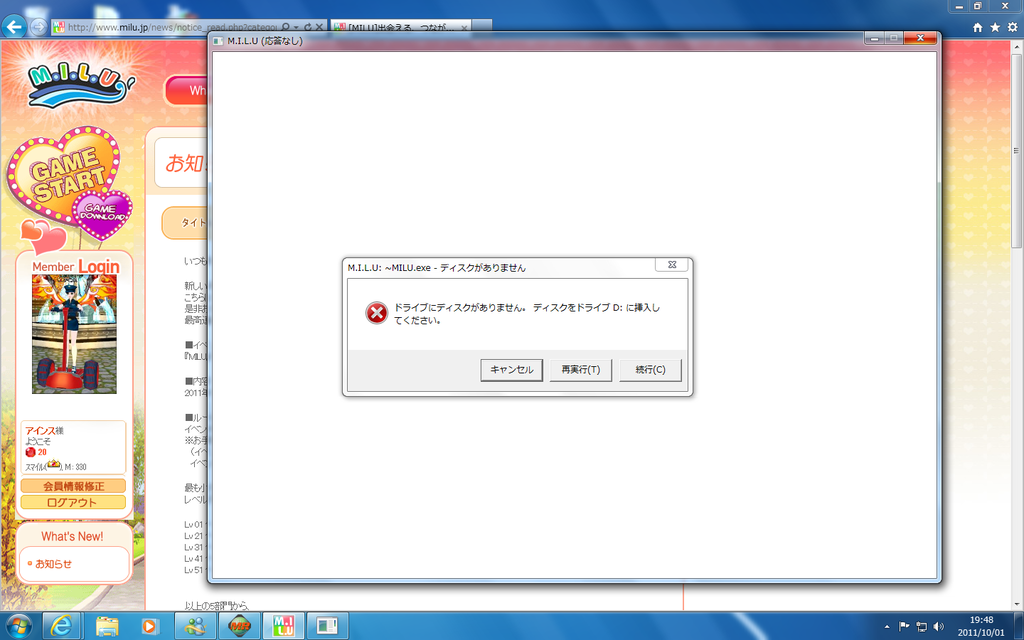Click the ログアウト logout button

(x=73, y=502)
